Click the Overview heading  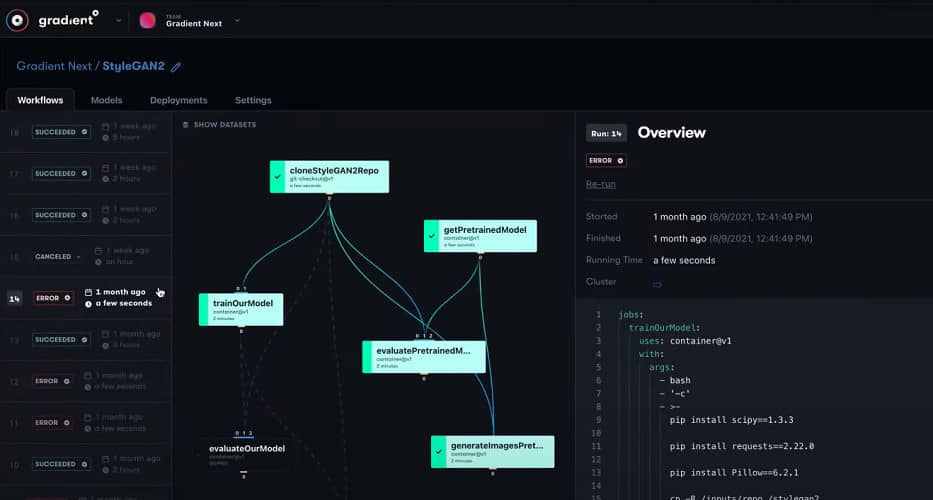click(672, 133)
